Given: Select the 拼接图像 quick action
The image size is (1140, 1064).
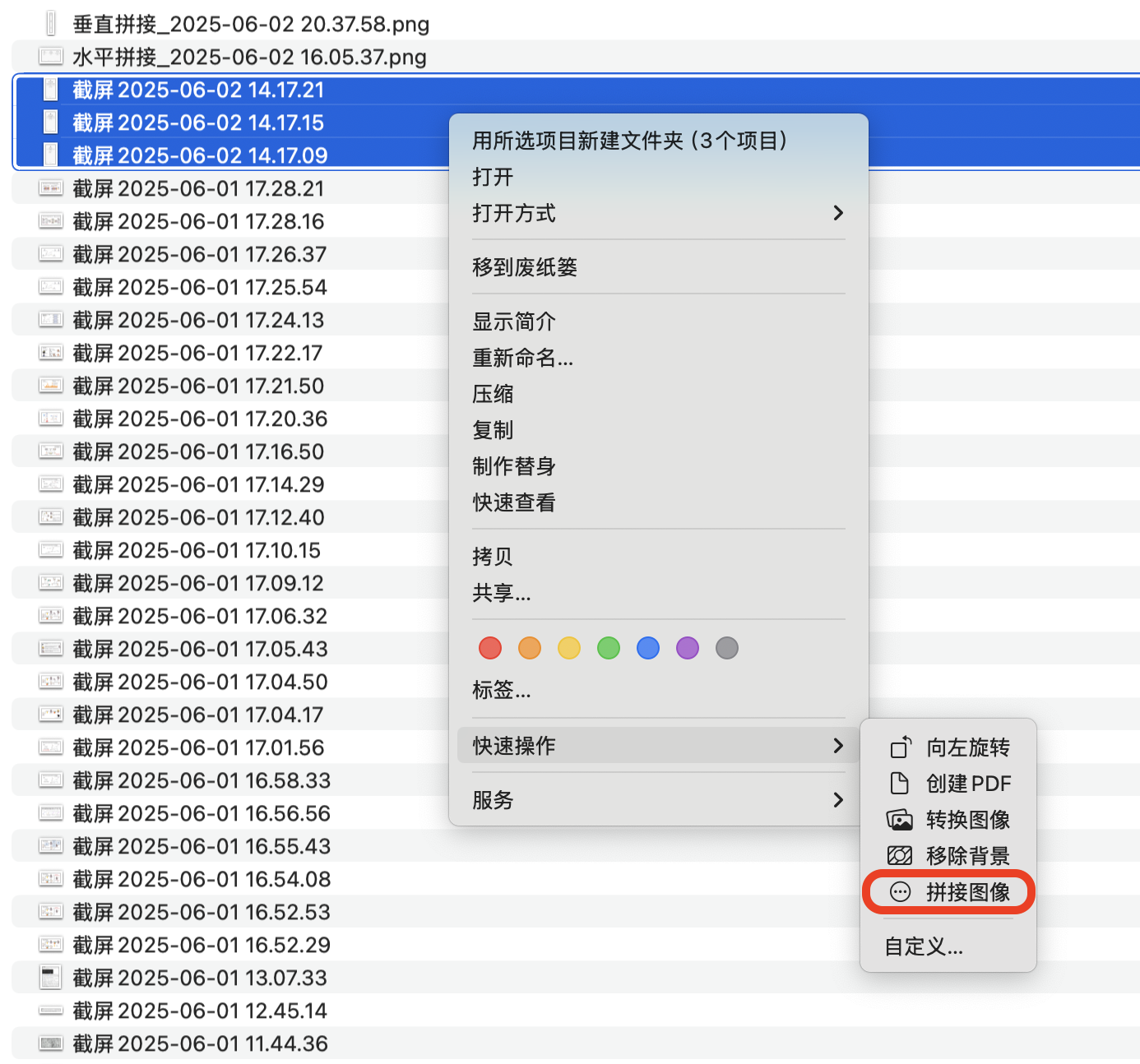Looking at the screenshot, I should (967, 892).
